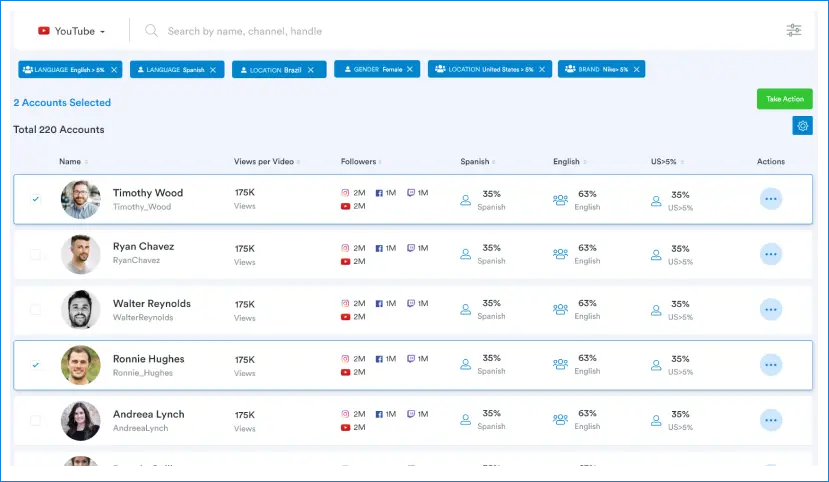Click the search magnifier icon
The width and height of the screenshot is (829, 482).
pyautogui.click(x=152, y=31)
